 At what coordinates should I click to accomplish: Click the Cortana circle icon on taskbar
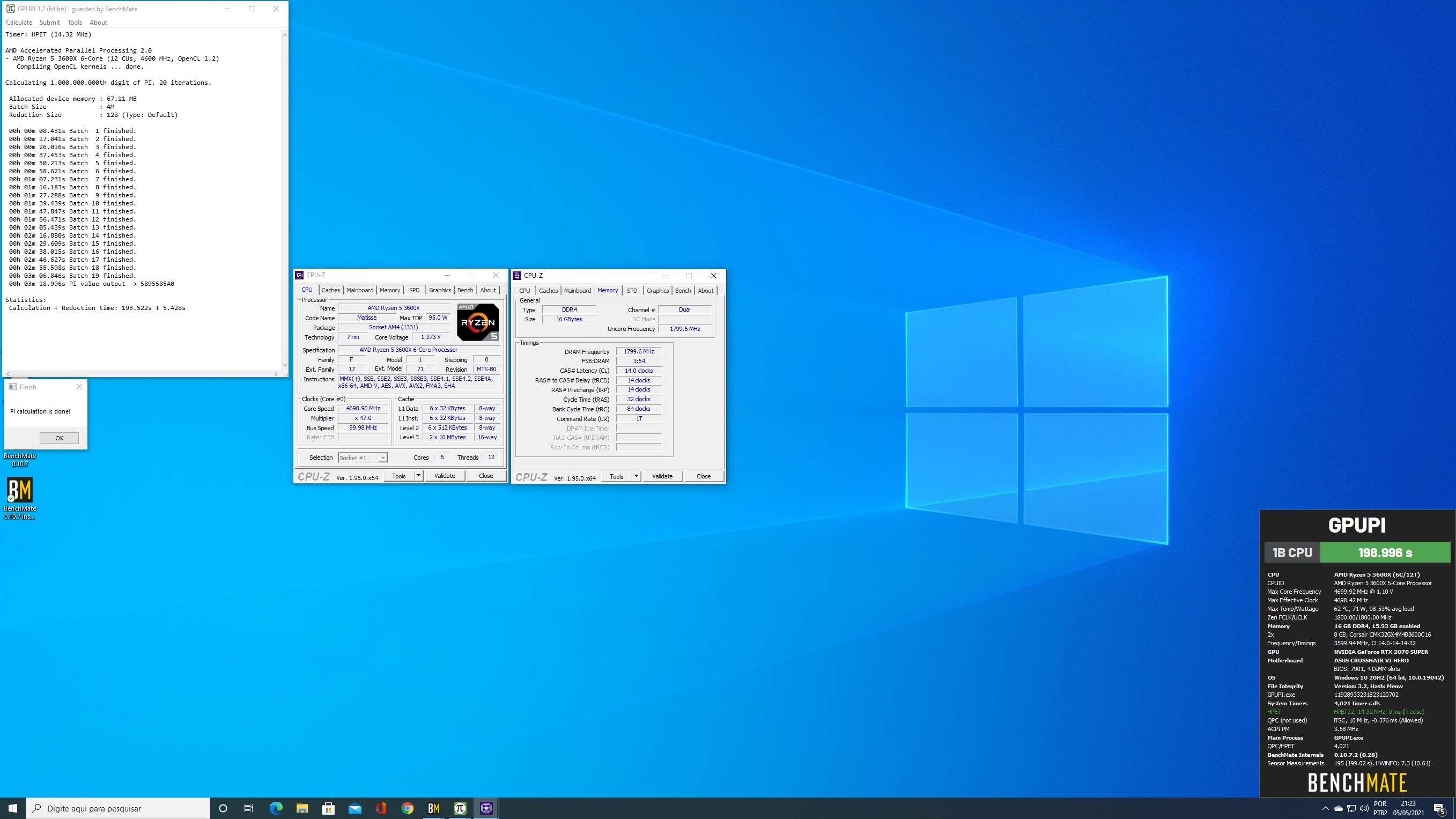(x=223, y=808)
